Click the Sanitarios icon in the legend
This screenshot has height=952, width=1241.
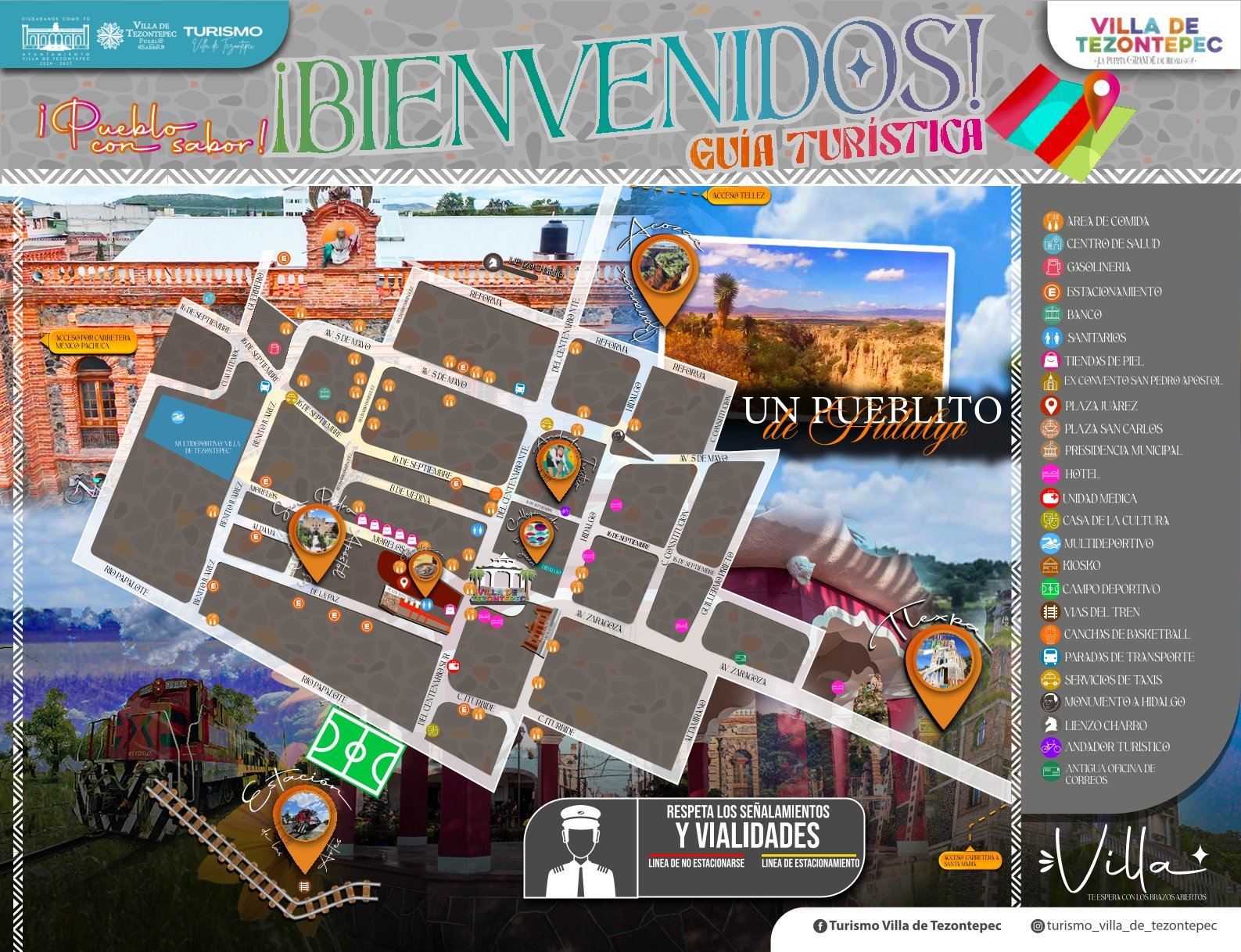[1053, 338]
